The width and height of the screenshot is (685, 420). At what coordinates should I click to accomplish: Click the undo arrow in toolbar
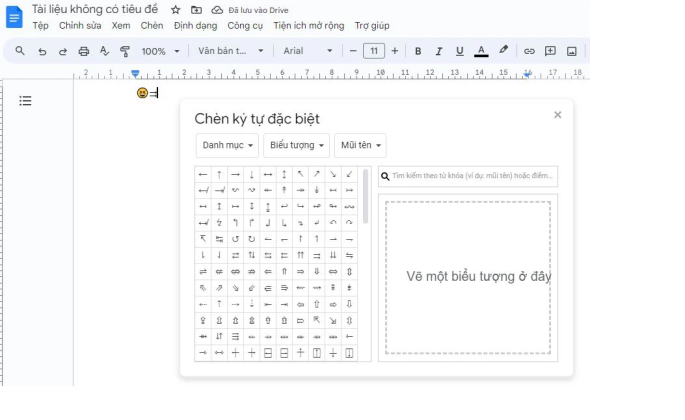click(42, 51)
